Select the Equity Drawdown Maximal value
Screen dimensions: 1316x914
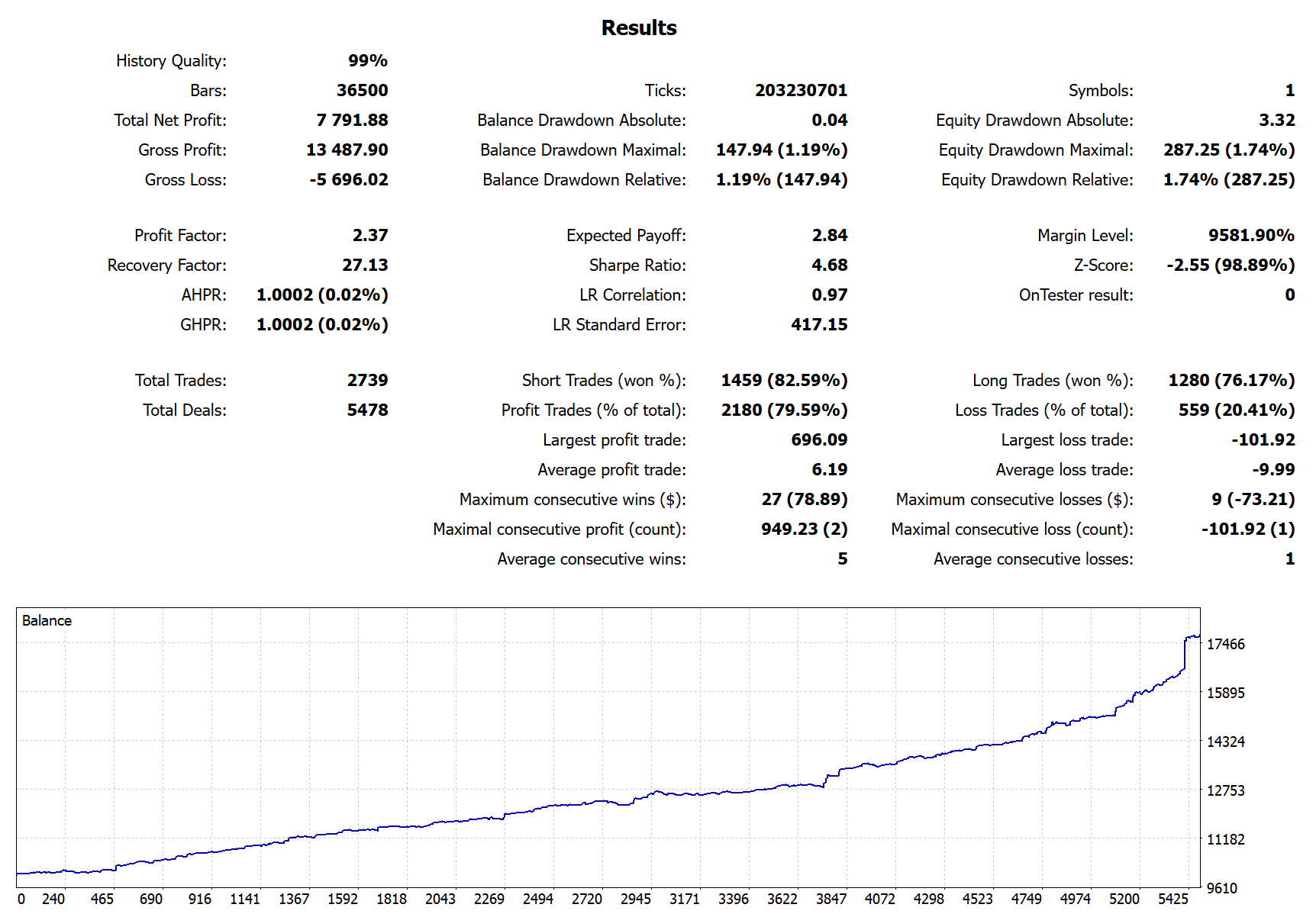[1229, 150]
